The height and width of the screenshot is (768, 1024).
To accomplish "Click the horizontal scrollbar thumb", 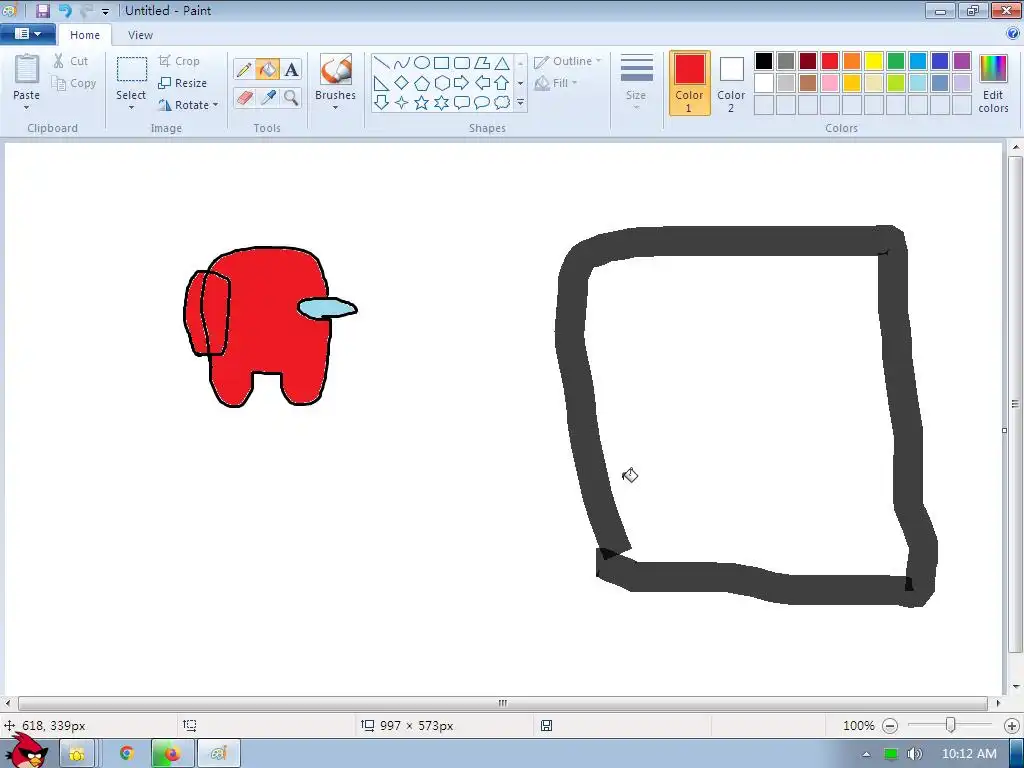I will point(503,703).
